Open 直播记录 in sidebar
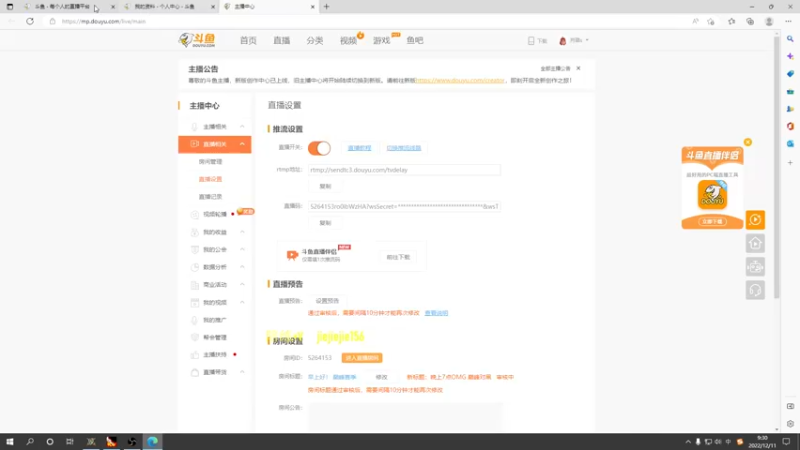Screen dimensions: 800x450 tap(210, 197)
